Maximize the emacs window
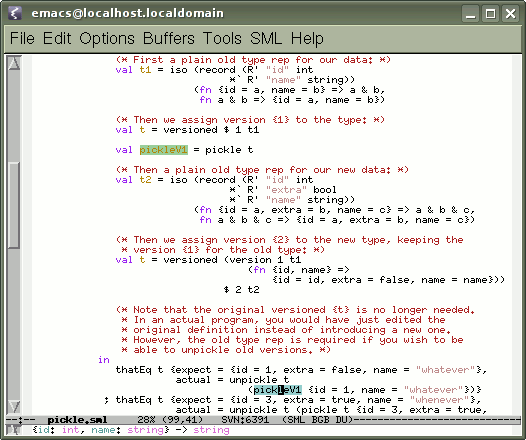This screenshot has height=440, width=526. click(490, 13)
